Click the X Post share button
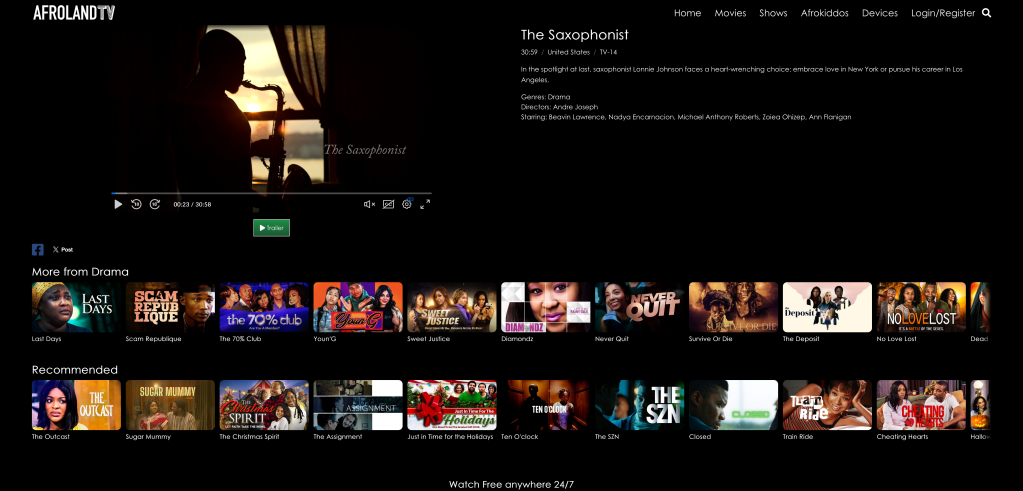Screen dimensions: 1023x491 (x=63, y=249)
